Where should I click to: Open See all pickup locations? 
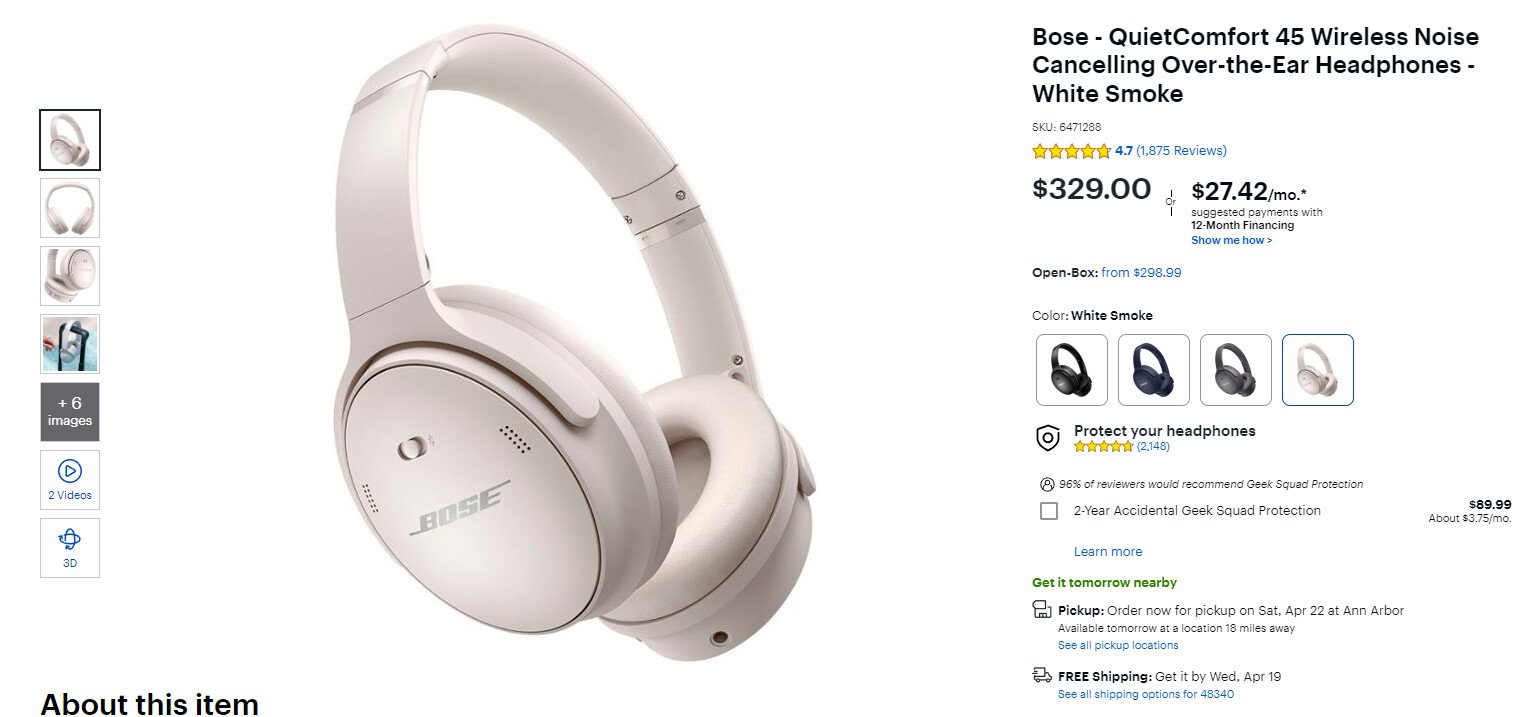(1118, 645)
